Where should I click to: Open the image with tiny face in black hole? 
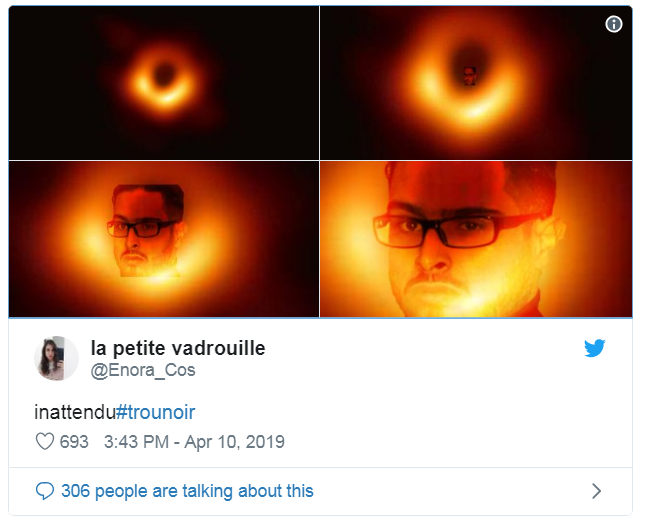[476, 83]
